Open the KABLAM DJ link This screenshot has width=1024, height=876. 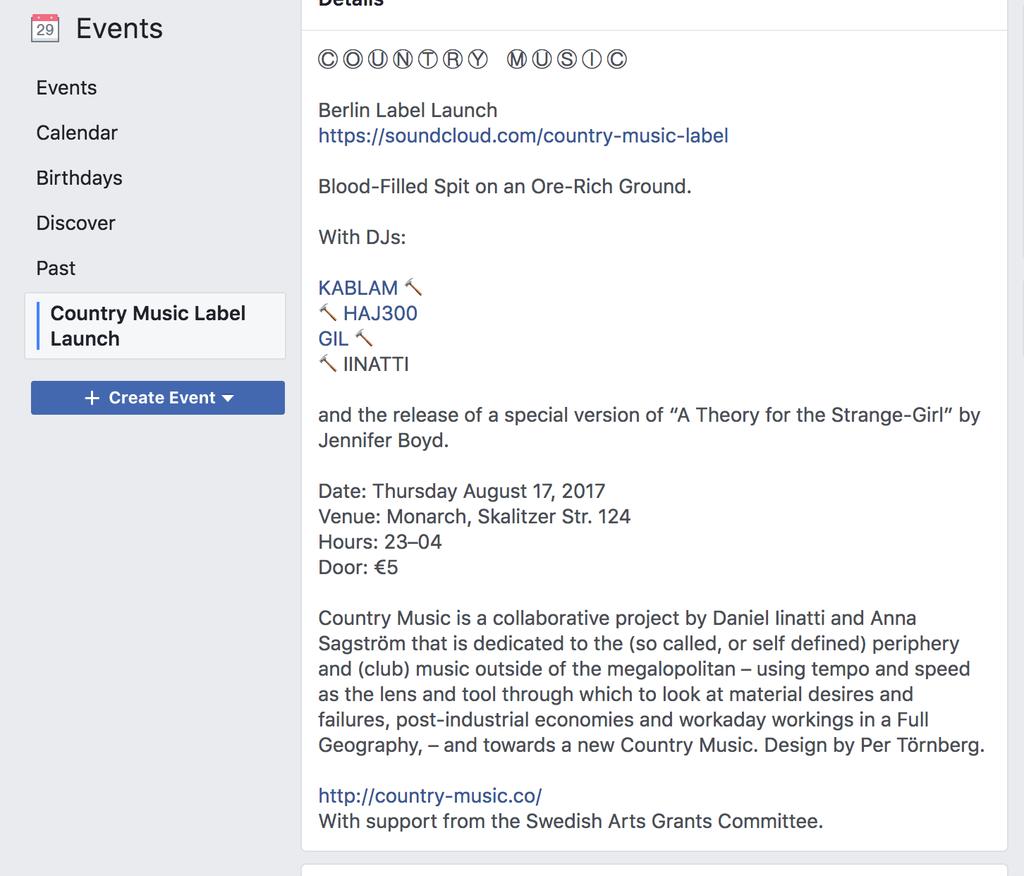[358, 287]
